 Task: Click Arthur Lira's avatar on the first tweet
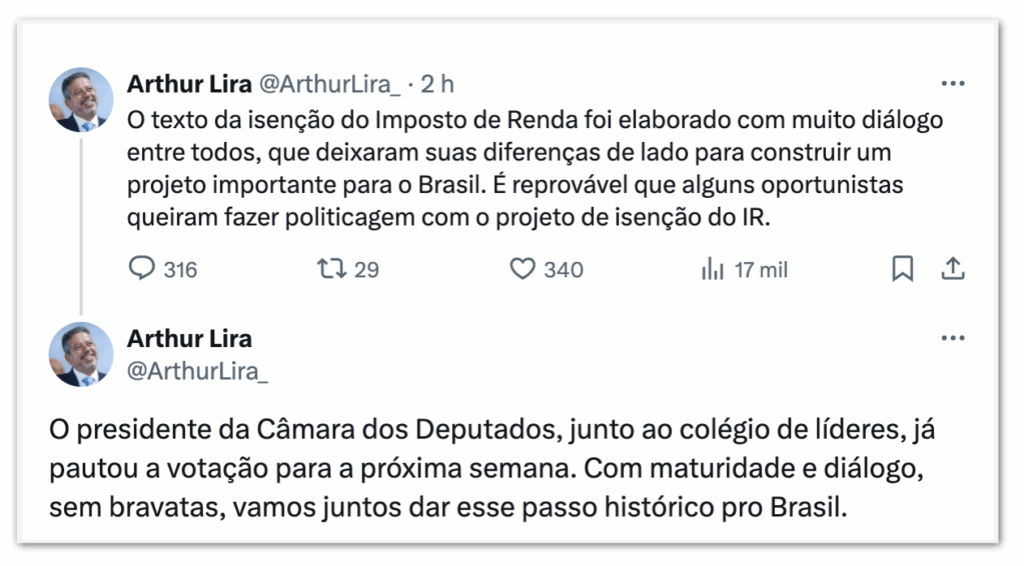point(81,101)
